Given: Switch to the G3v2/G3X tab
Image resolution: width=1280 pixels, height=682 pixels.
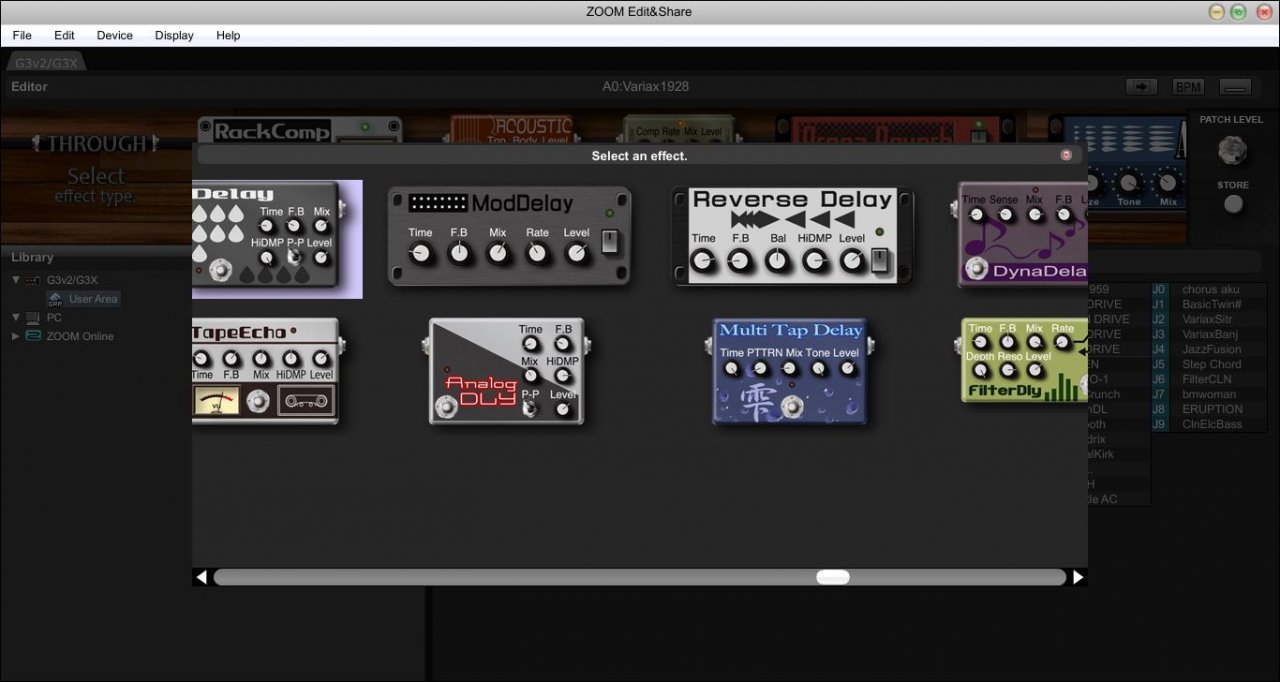Looking at the screenshot, I should pyautogui.click(x=46, y=63).
